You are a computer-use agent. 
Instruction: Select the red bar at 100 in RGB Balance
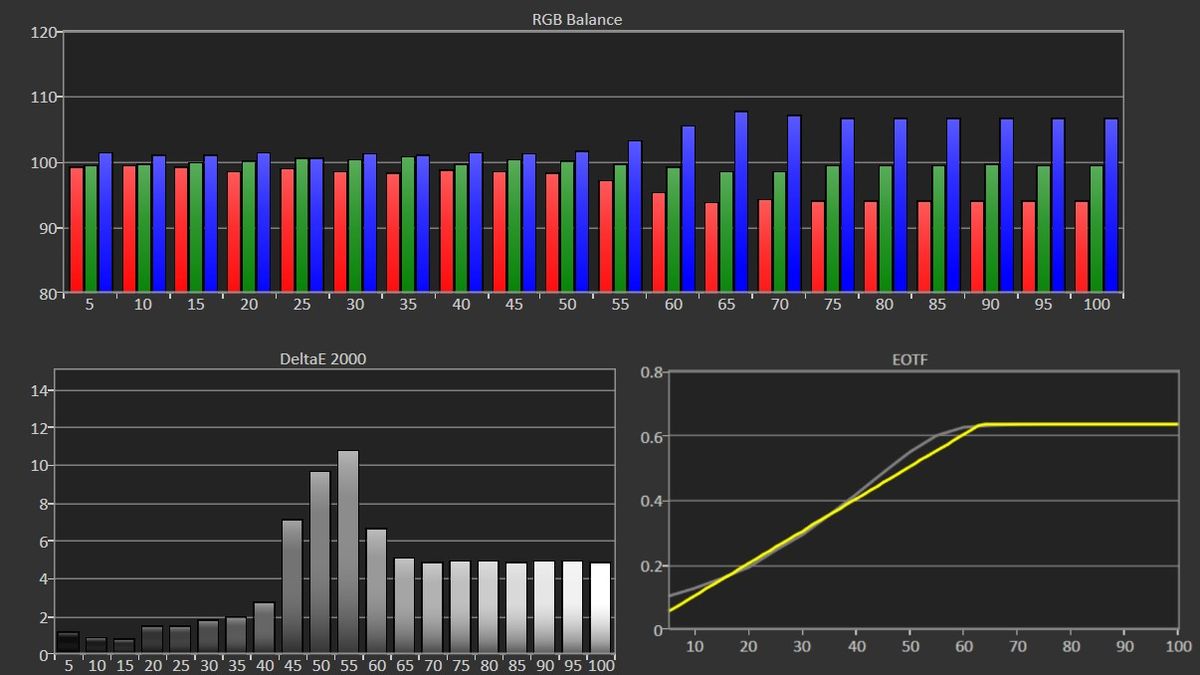pyautogui.click(x=1081, y=247)
